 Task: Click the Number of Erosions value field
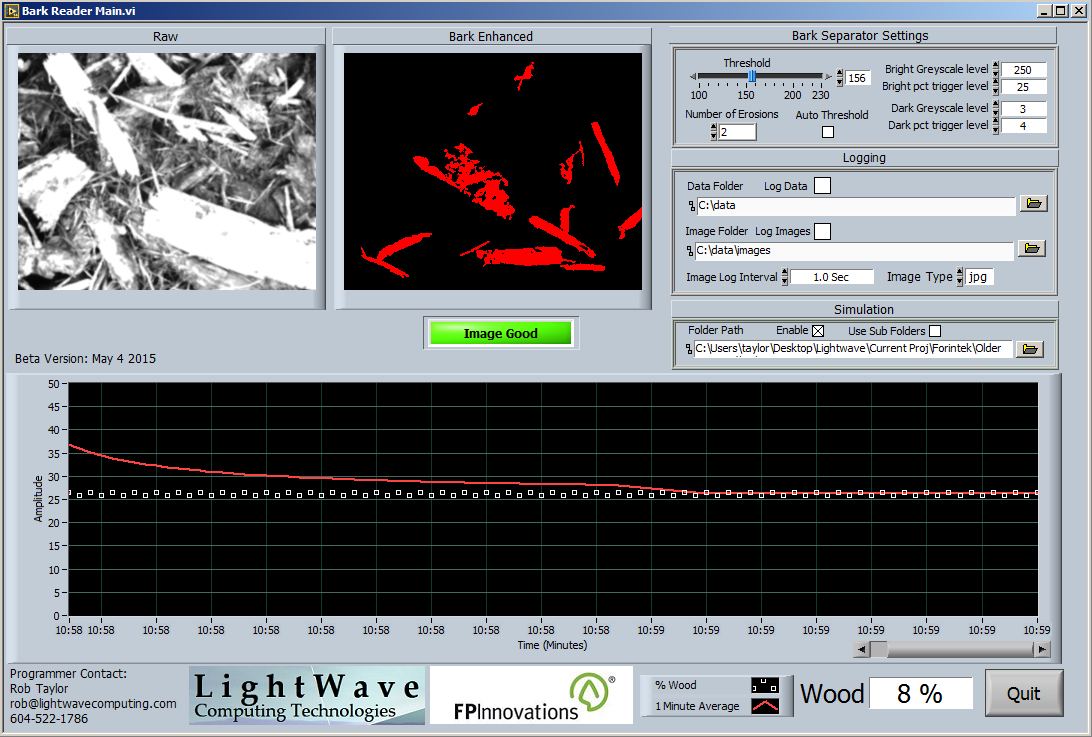pos(738,132)
